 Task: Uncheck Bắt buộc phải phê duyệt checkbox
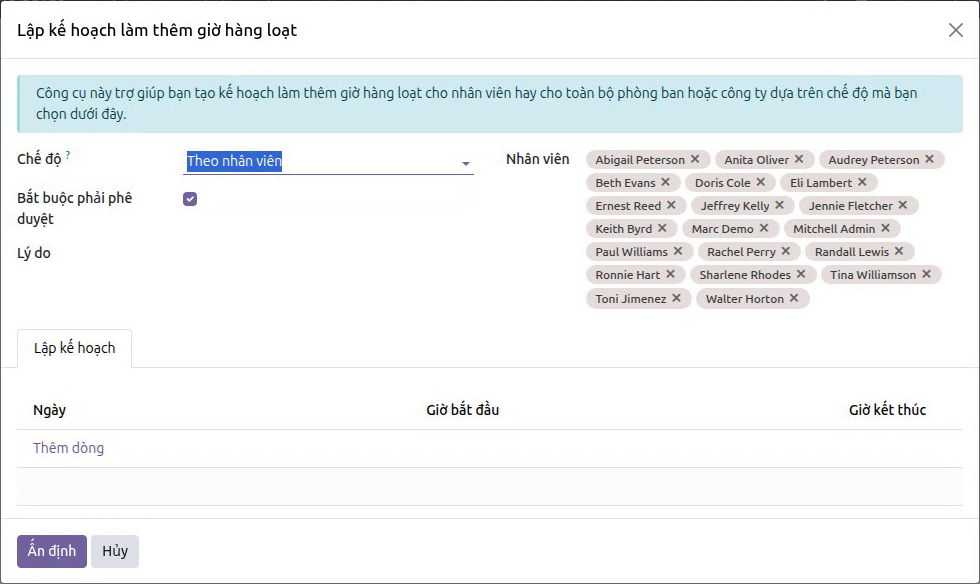point(190,199)
